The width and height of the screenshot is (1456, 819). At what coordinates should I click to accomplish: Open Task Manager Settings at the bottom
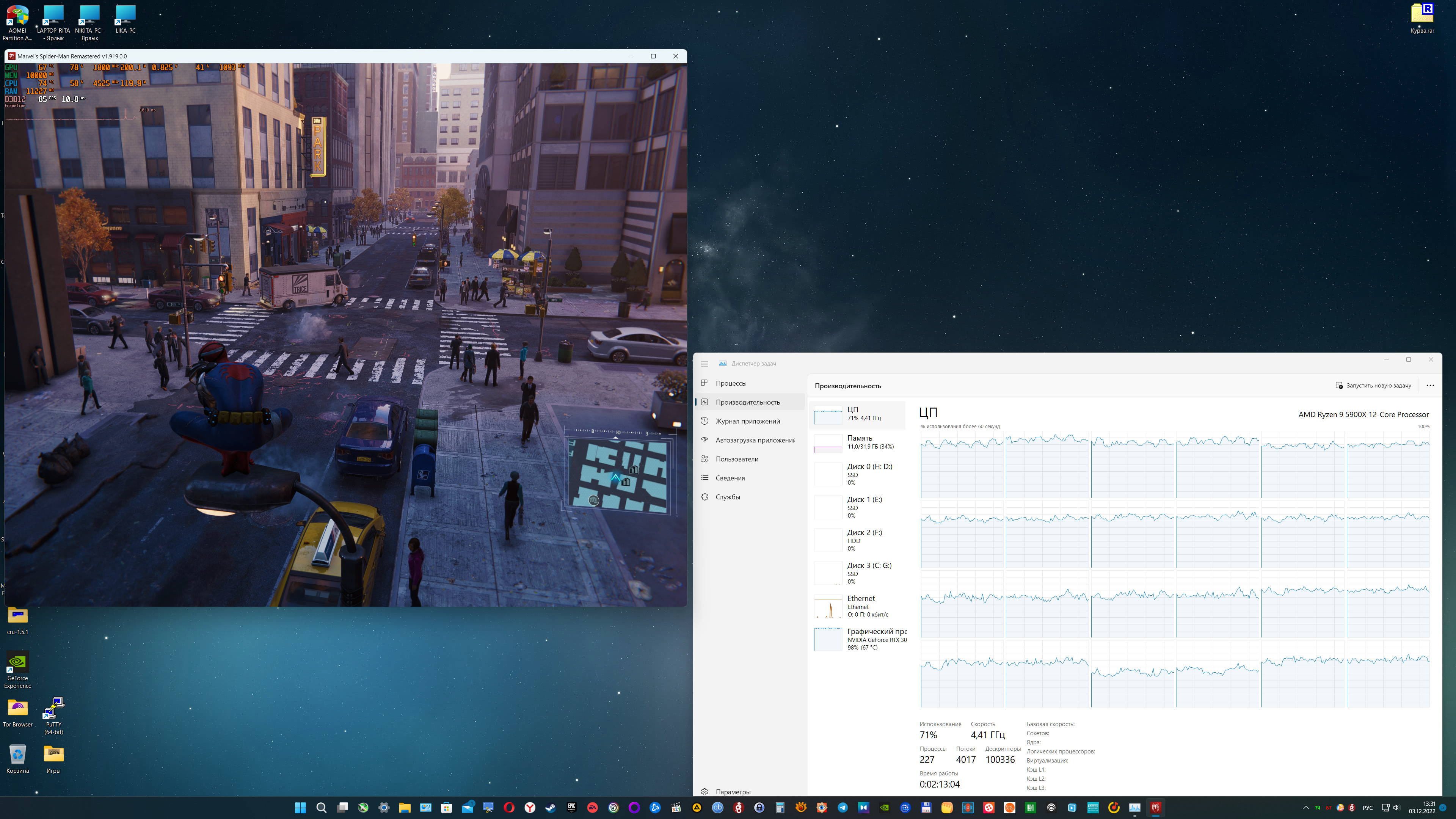[x=733, y=792]
